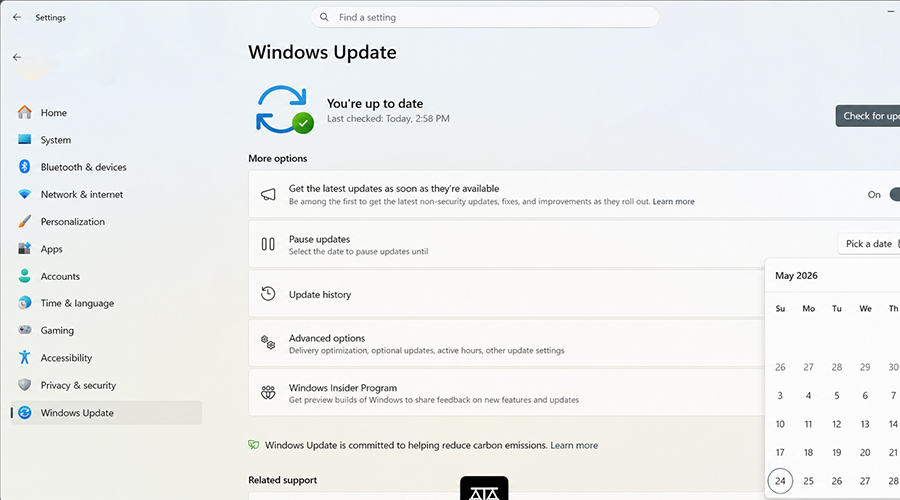Click the Windows Update sync status icon
Image resolution: width=900 pixels, height=500 pixels.
pyautogui.click(x=284, y=110)
